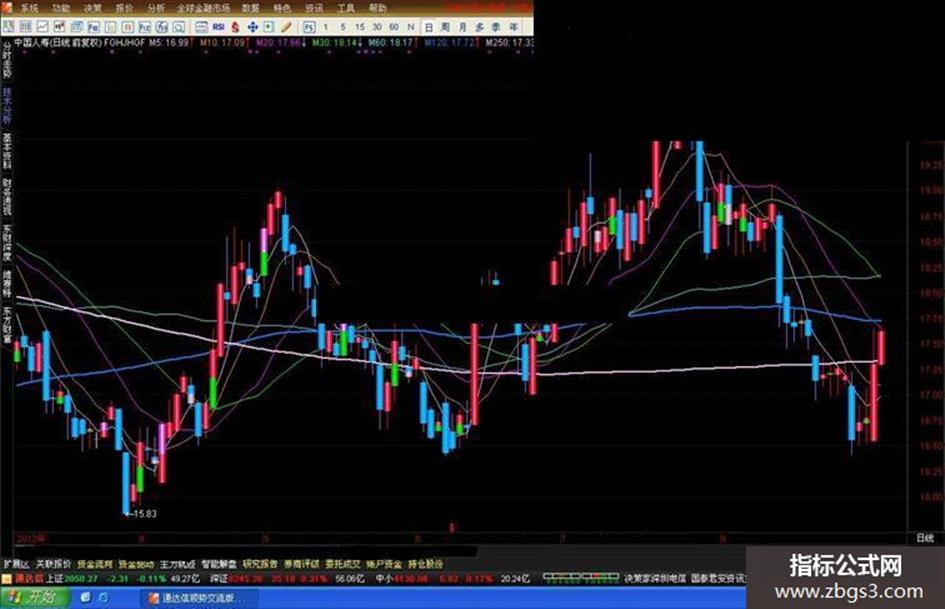945x609 pixels.
Task: Switch to 财经资讯 sidebar tab
Action: pyautogui.click(x=7, y=197)
